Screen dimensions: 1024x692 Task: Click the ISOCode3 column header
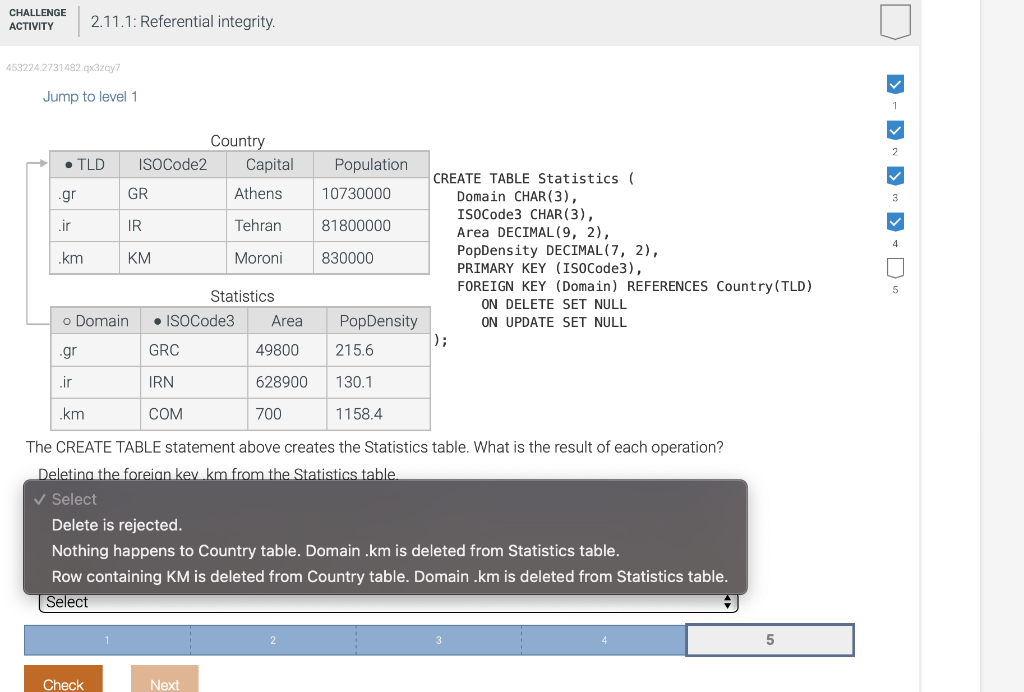194,321
